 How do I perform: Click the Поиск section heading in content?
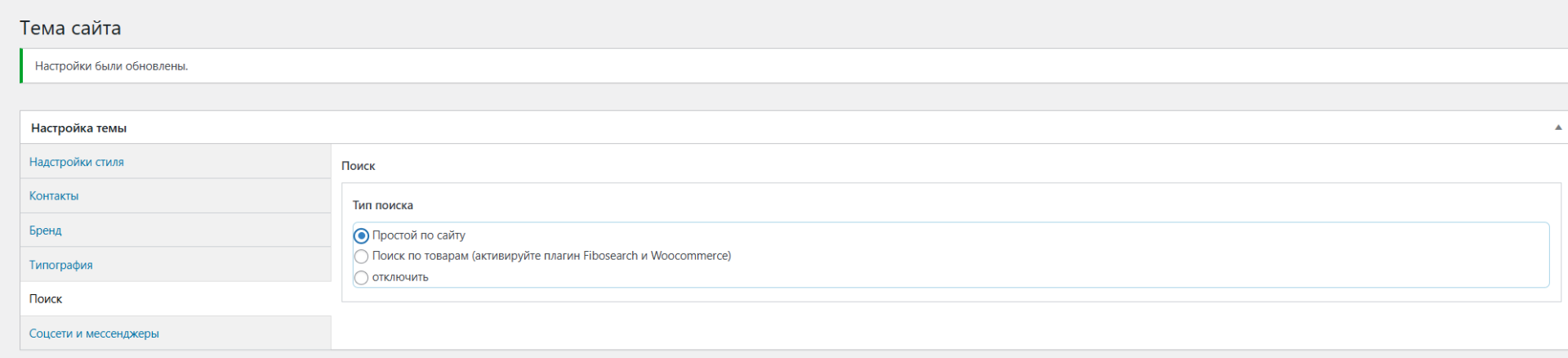(x=358, y=166)
